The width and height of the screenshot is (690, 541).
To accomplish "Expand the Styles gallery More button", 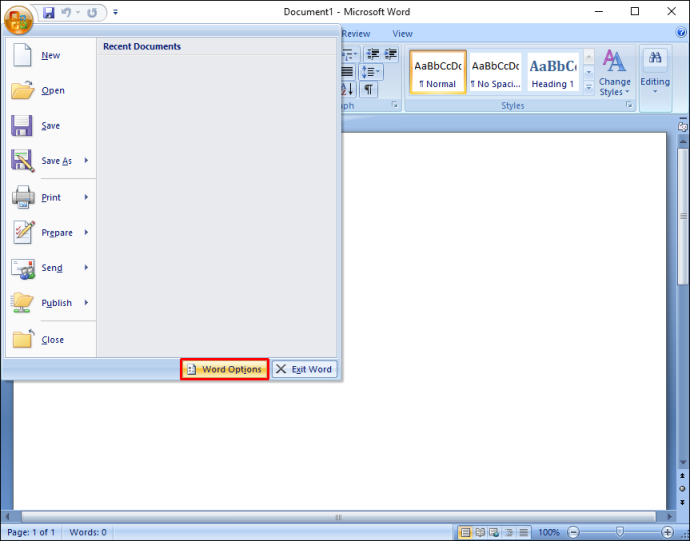I will 589,87.
